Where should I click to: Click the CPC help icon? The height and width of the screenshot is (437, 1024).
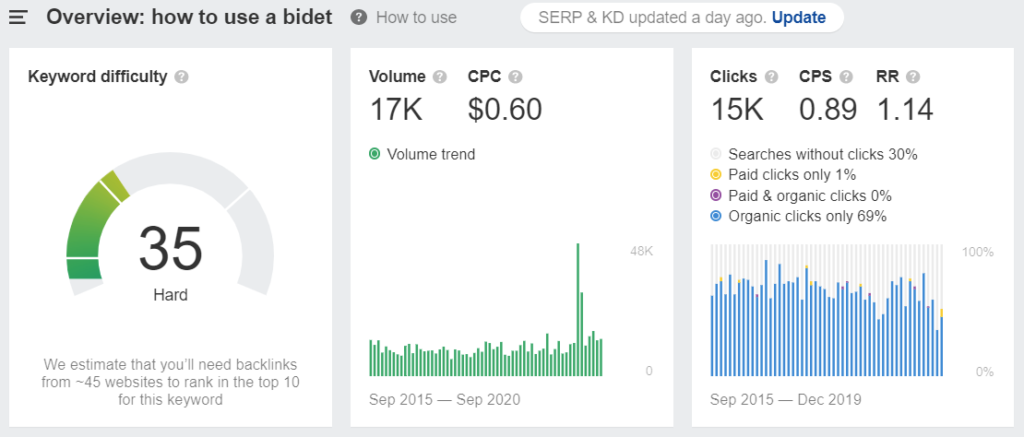tap(515, 77)
